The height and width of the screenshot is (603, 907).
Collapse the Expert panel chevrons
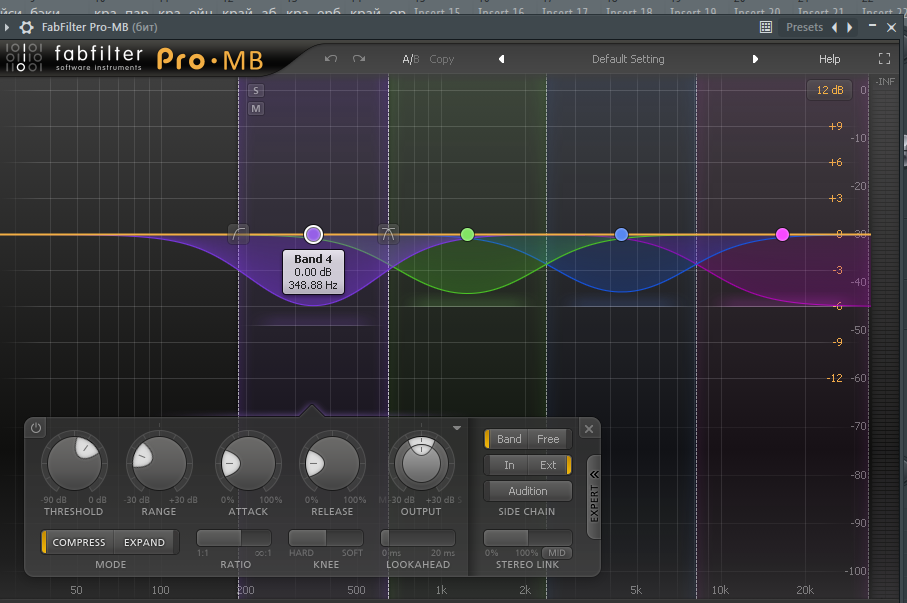click(x=594, y=475)
